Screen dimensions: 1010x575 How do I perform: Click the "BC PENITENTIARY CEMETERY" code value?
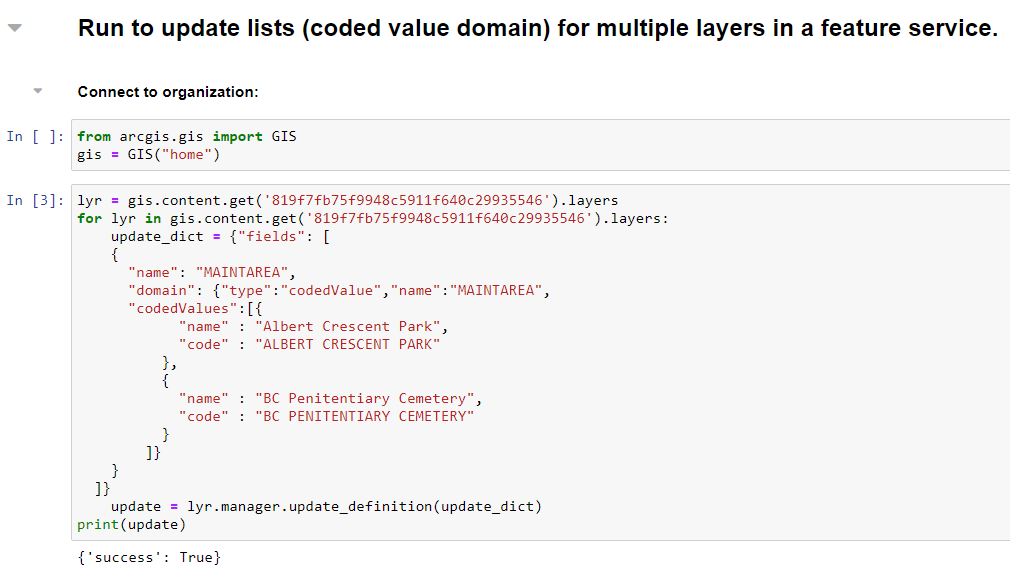365,417
